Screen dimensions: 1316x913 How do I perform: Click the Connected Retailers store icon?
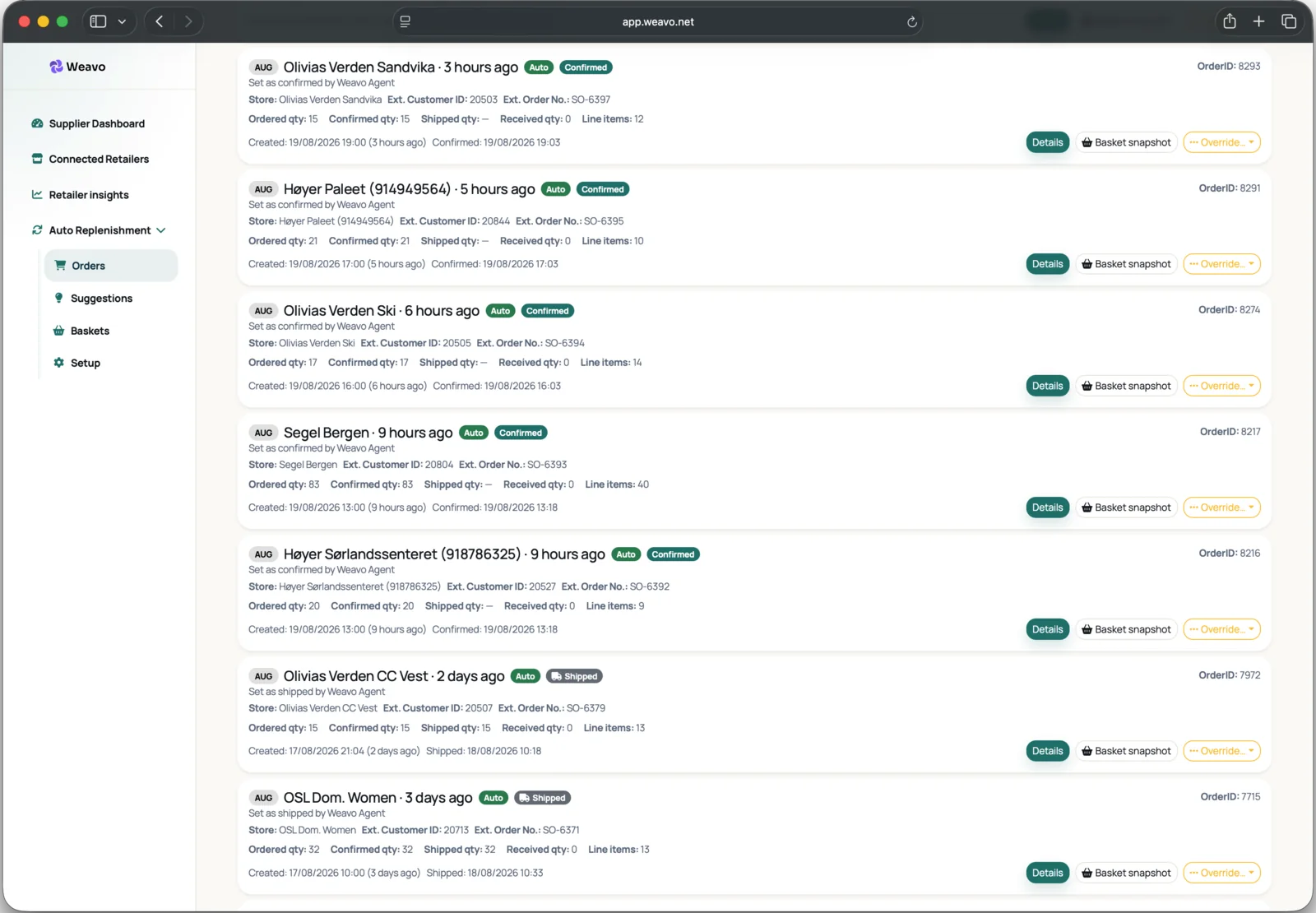pos(37,159)
